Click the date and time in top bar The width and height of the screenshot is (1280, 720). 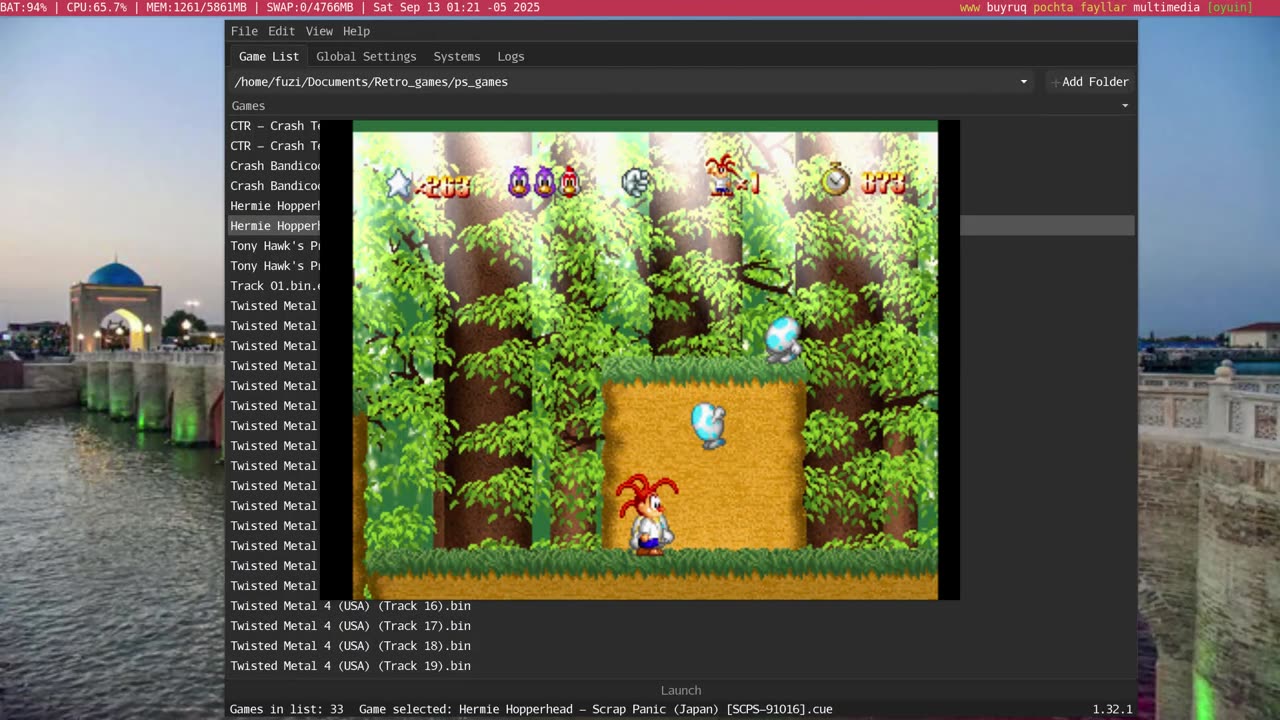click(x=457, y=7)
